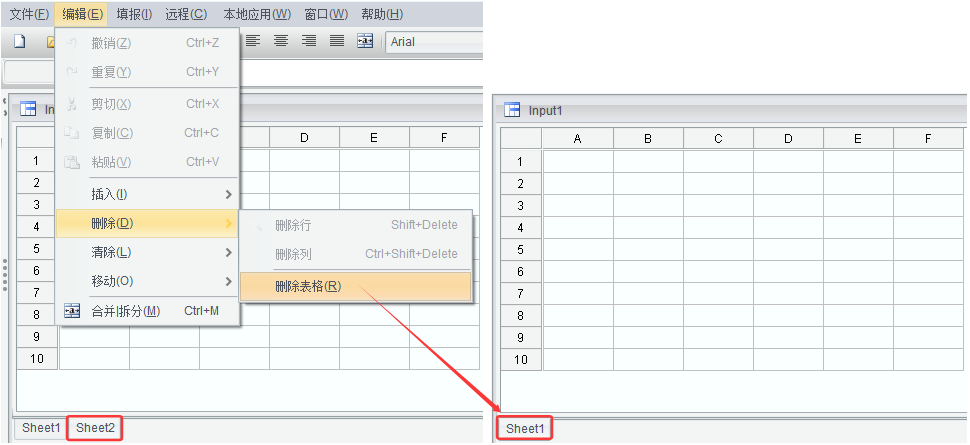The image size is (970, 445).
Task: Open the 本地应用 menu
Action: (x=256, y=14)
